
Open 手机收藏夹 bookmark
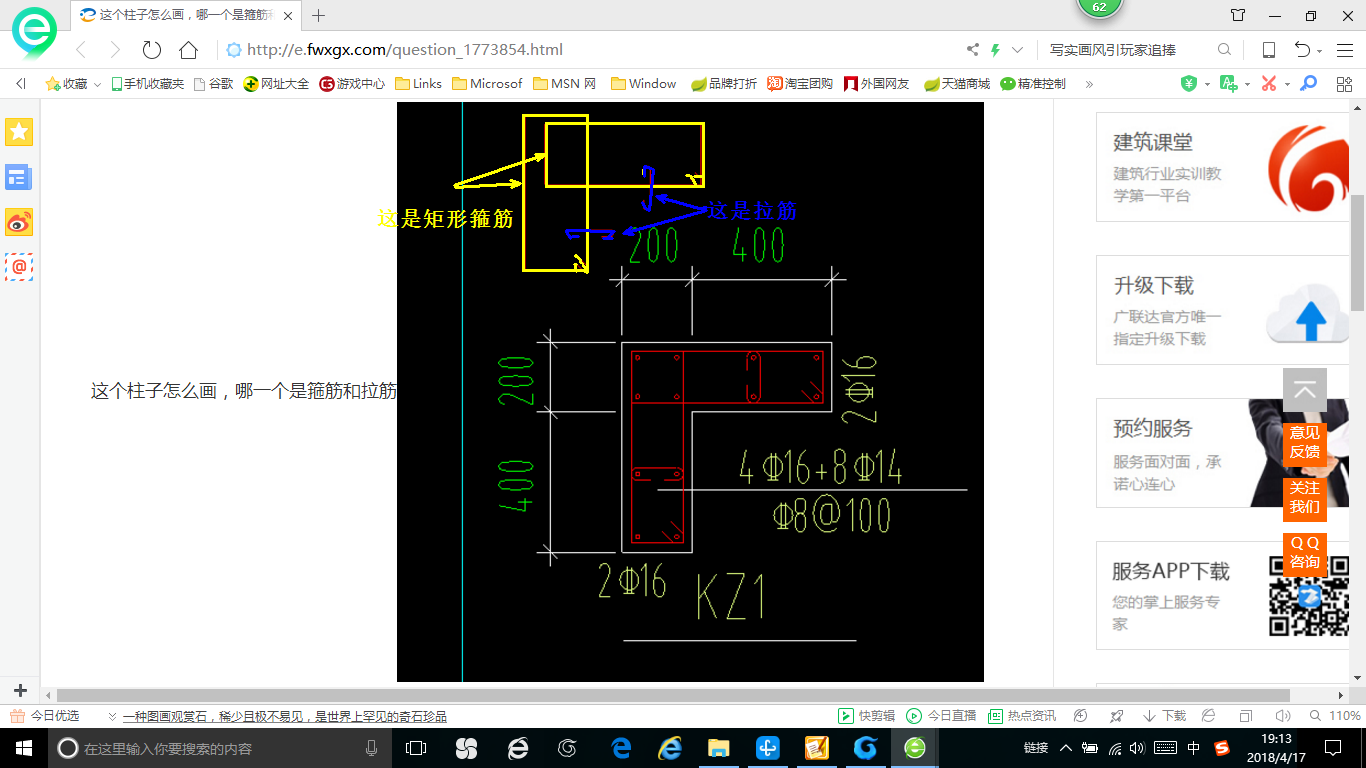click(x=147, y=84)
